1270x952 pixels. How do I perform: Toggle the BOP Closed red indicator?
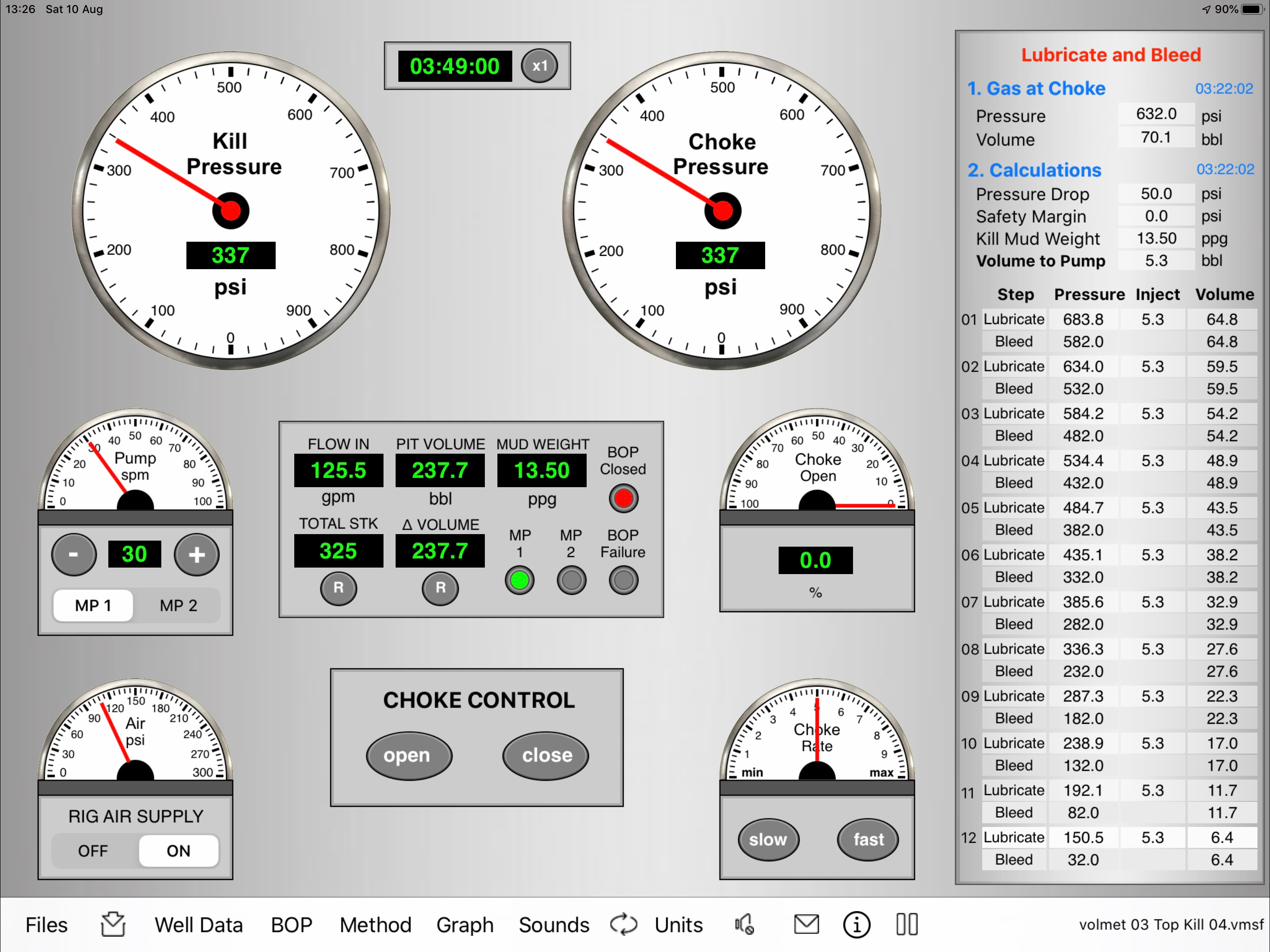(623, 498)
